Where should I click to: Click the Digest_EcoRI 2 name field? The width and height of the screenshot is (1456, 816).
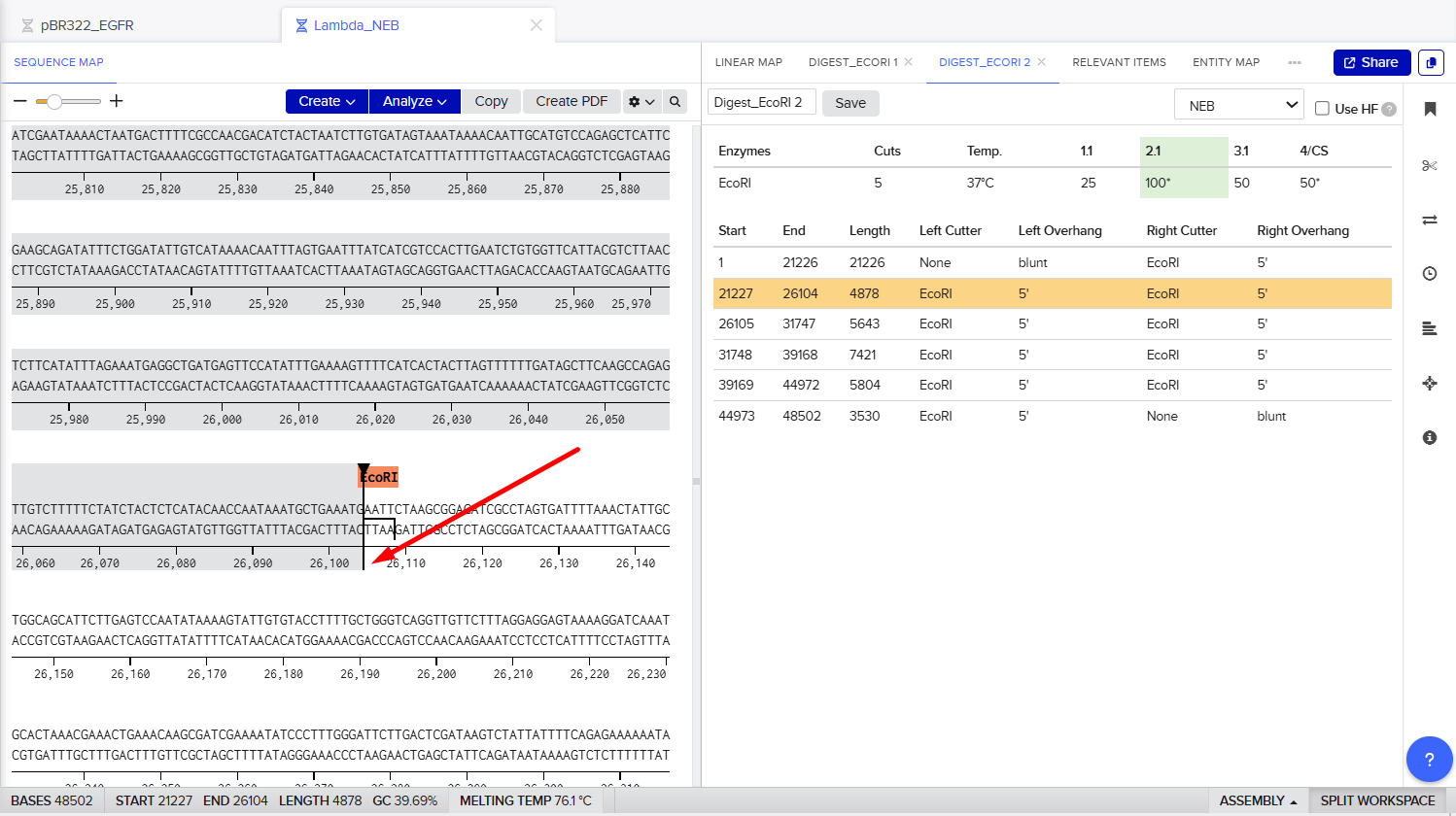761,102
